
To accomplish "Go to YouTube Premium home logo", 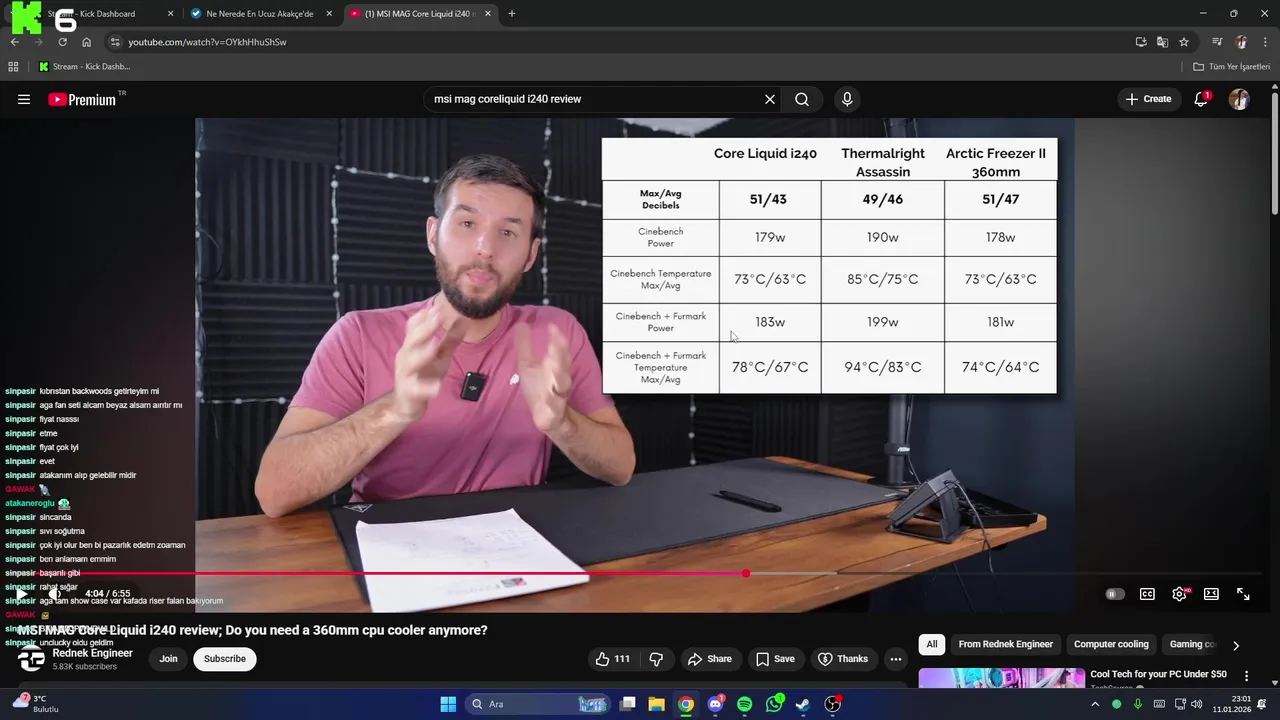I will pos(82,99).
